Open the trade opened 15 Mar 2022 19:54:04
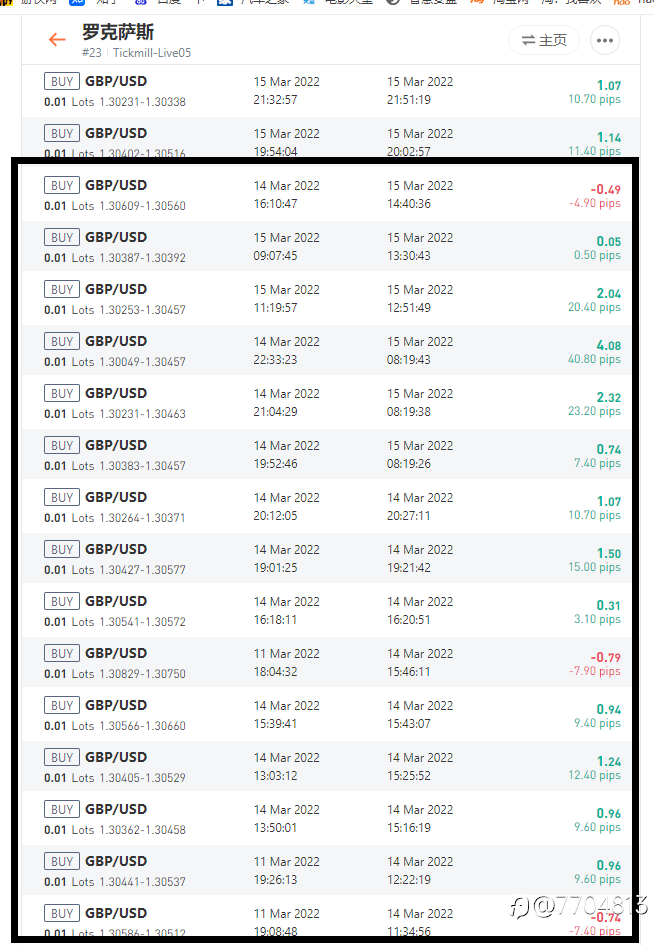 331,138
